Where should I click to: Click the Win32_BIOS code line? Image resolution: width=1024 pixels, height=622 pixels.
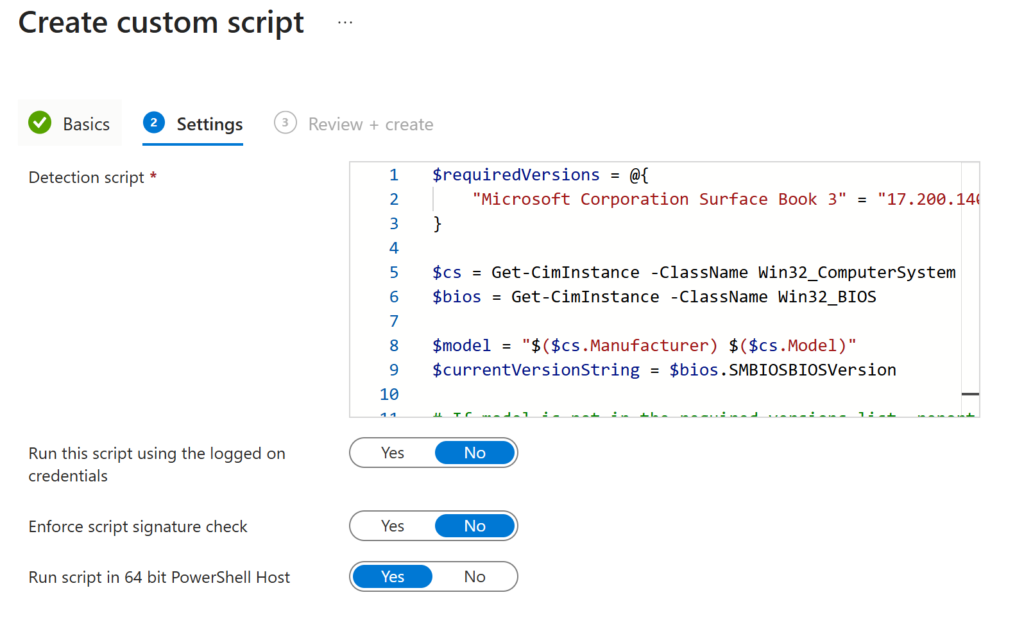coord(654,297)
